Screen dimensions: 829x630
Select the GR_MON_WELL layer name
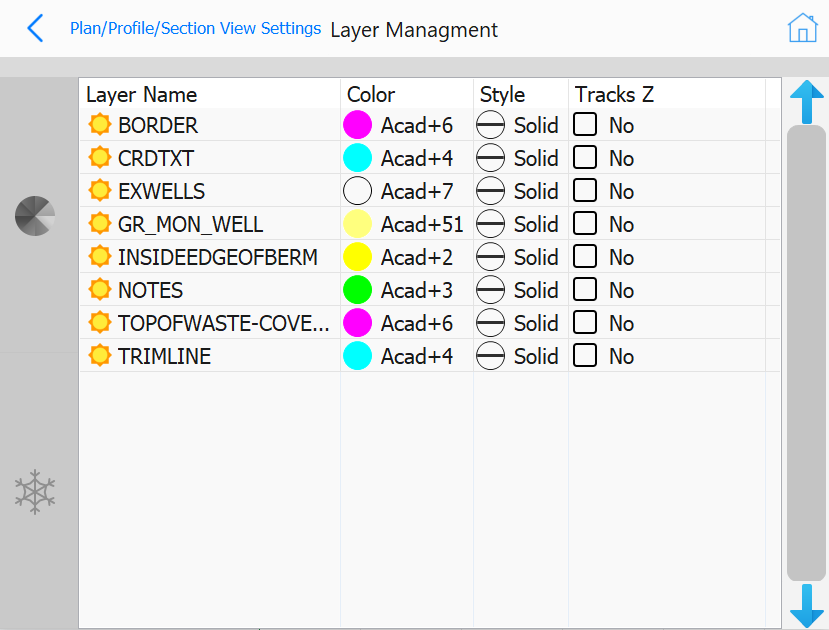tap(190, 224)
